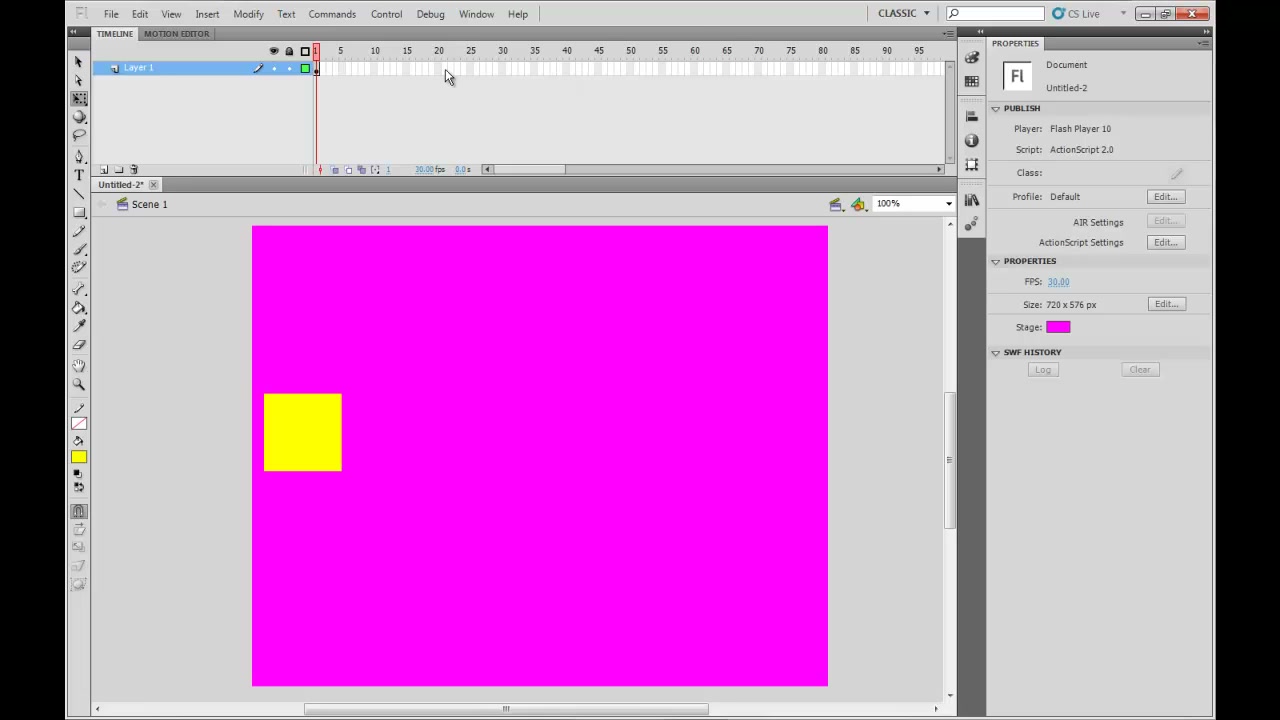Select the Selection arrow tool
1280x720 pixels.
point(79,62)
